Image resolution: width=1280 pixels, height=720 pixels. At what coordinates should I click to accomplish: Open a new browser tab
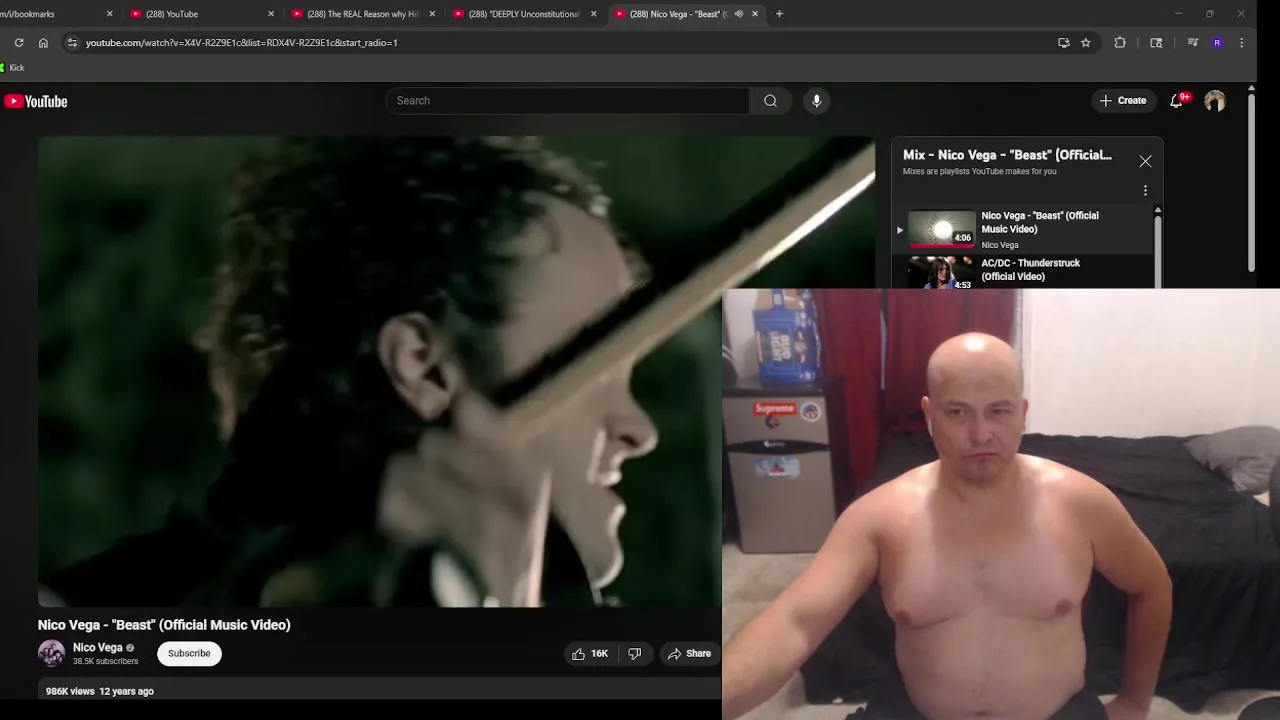click(779, 14)
